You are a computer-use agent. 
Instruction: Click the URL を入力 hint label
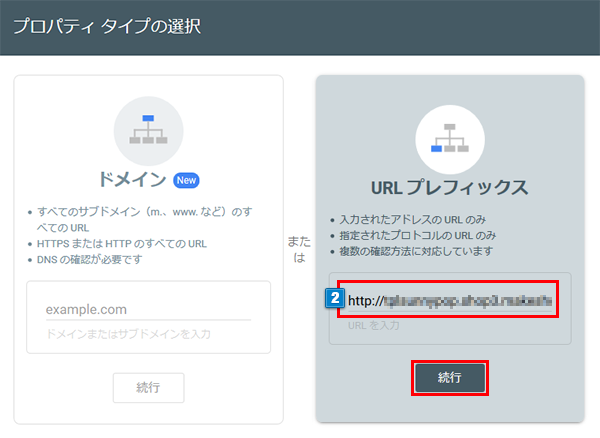click(374, 325)
